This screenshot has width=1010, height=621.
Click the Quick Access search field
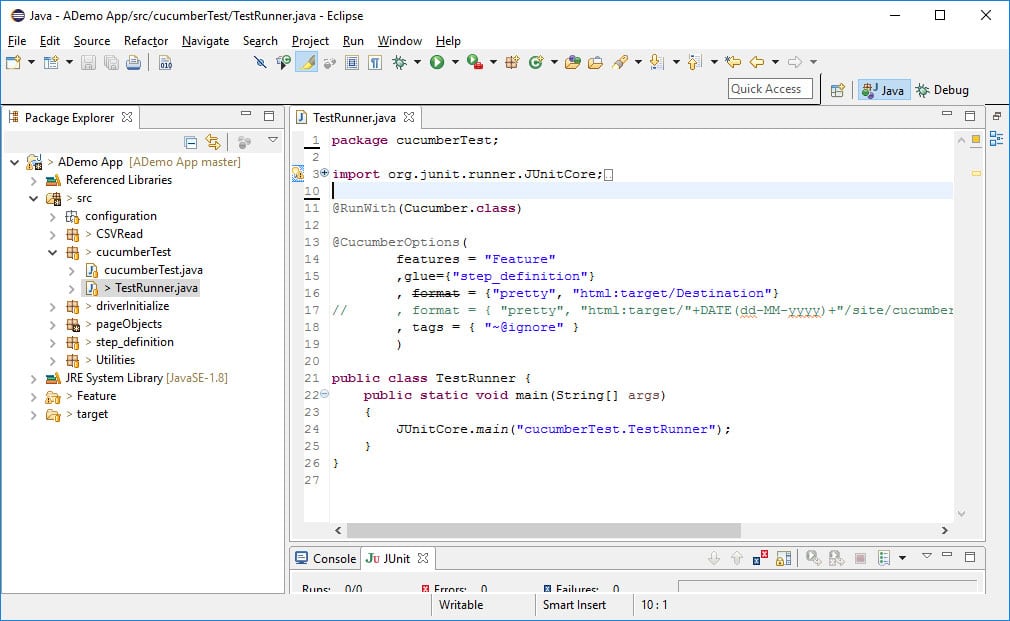[x=770, y=89]
